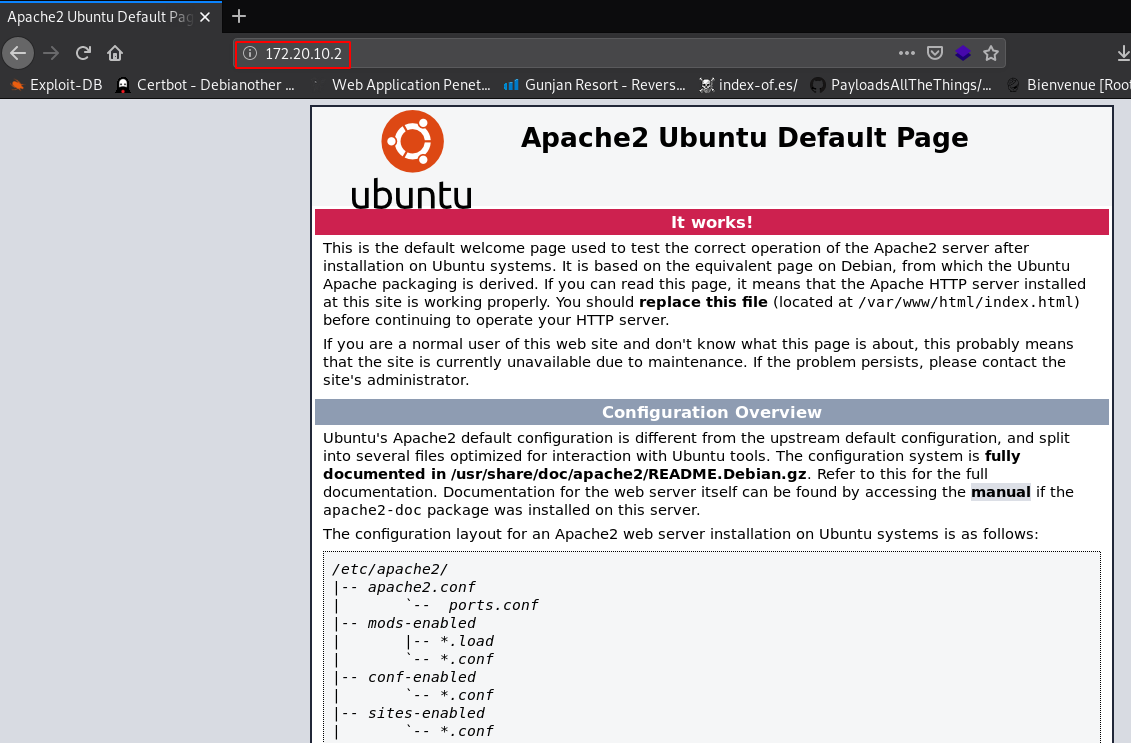Click the ports.conf entry in config tree

[493, 605]
